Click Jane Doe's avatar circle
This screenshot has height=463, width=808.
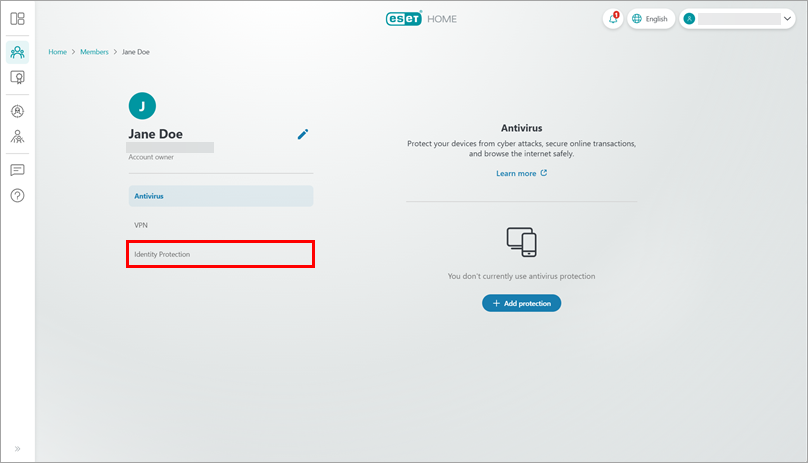pos(142,106)
